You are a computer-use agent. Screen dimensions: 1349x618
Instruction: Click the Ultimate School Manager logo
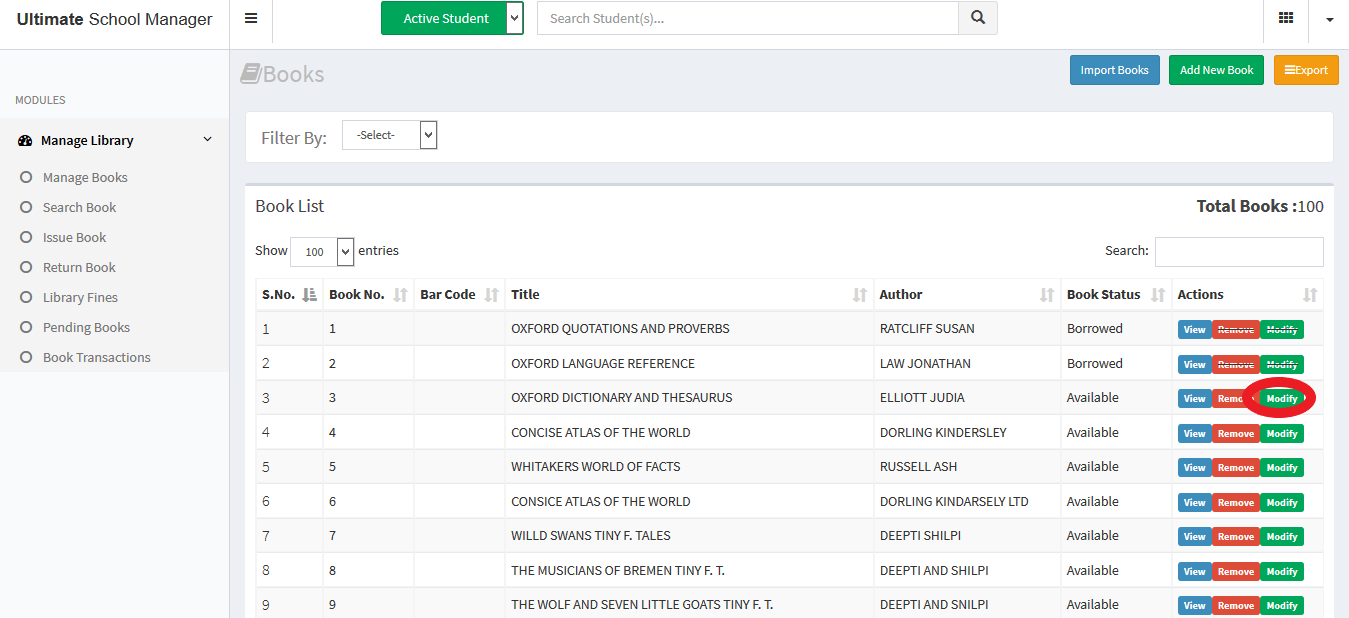(114, 19)
